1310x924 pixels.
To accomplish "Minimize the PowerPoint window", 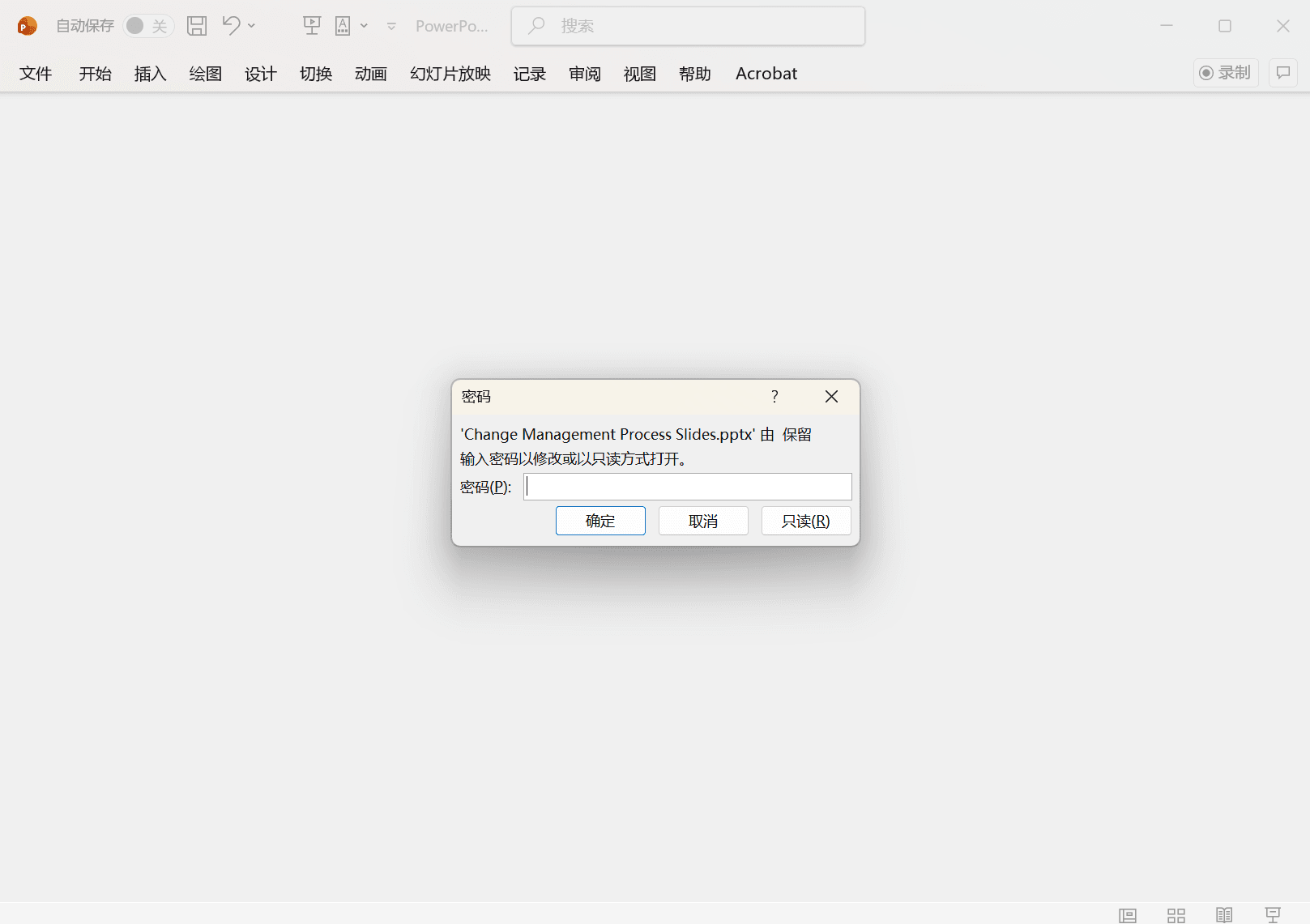I will [x=1167, y=26].
